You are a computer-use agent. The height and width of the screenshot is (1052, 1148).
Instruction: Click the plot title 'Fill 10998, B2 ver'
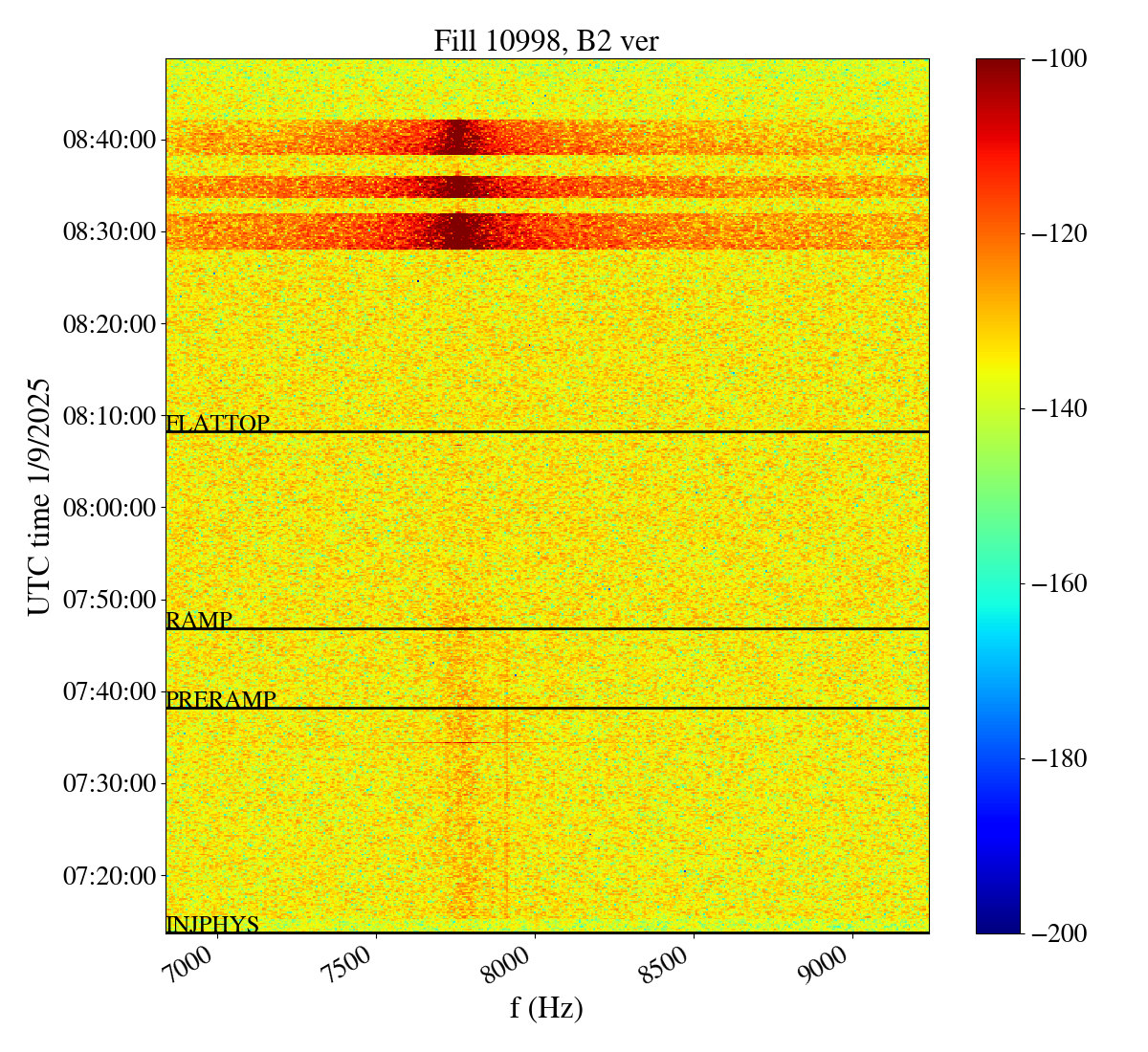[546, 40]
